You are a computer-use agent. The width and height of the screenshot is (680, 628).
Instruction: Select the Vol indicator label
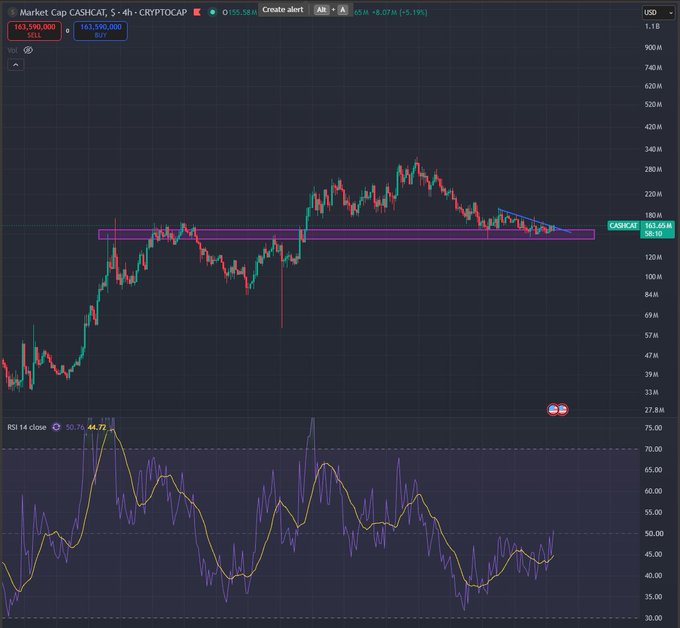(x=13, y=50)
